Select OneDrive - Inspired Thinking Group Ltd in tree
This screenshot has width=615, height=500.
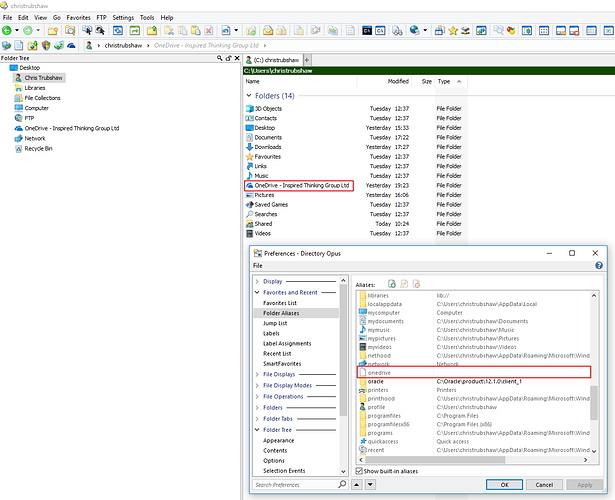[x=72, y=128]
